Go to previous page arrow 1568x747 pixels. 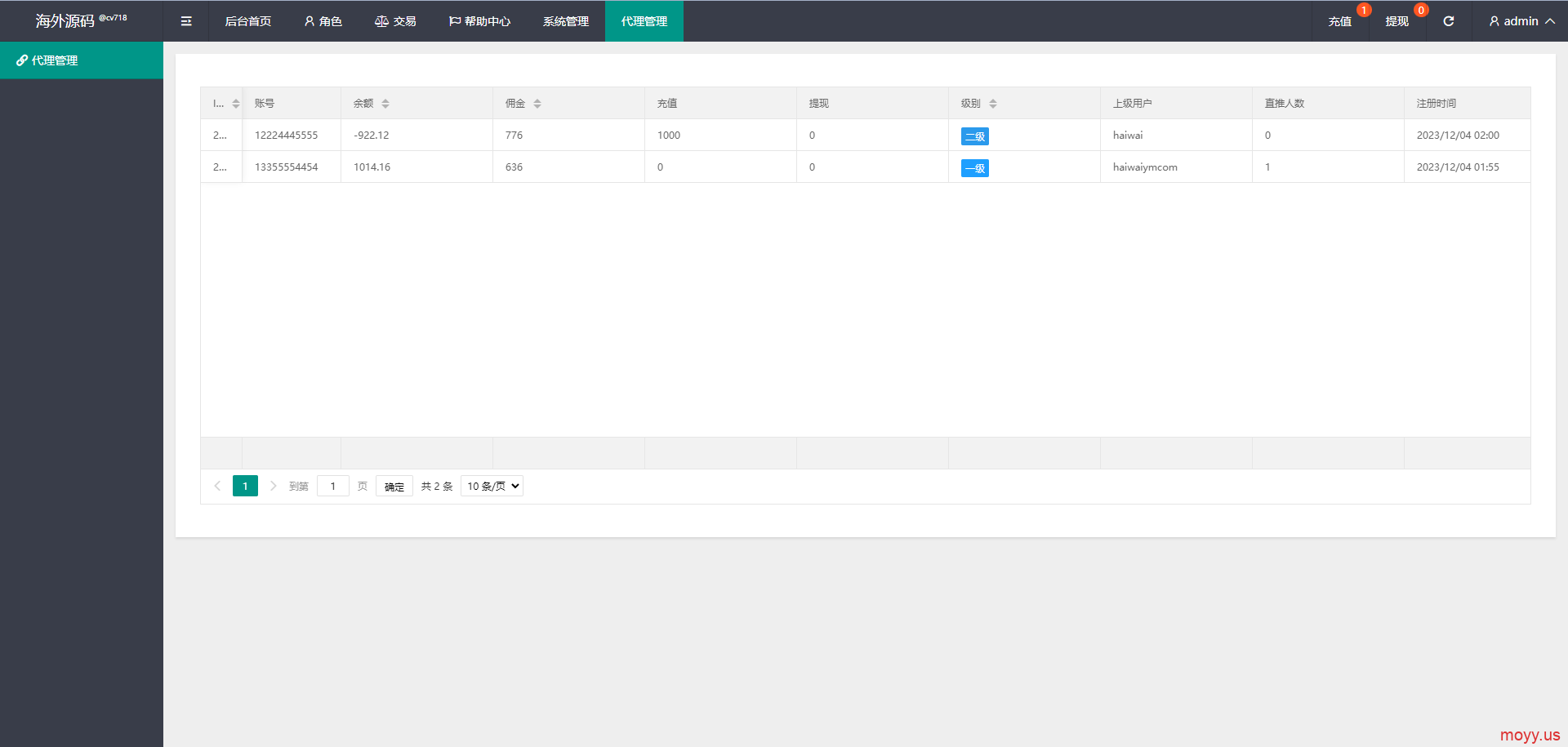217,486
